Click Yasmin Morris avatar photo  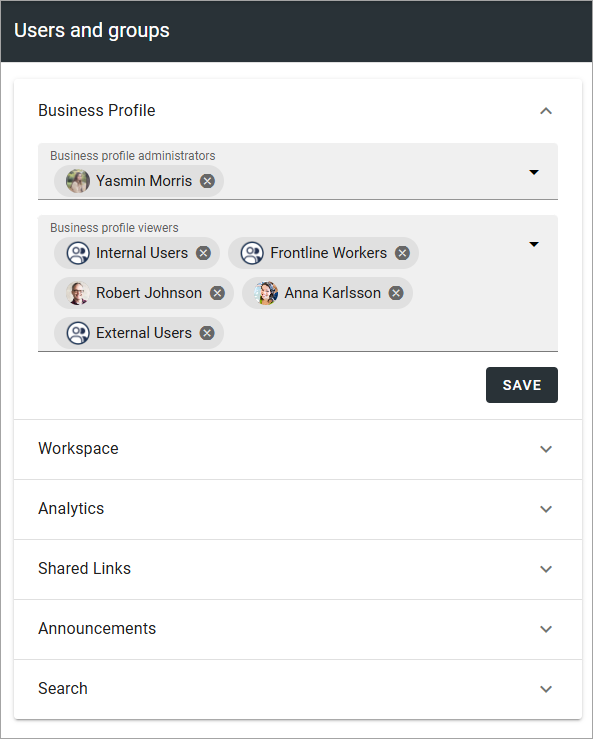(x=78, y=181)
